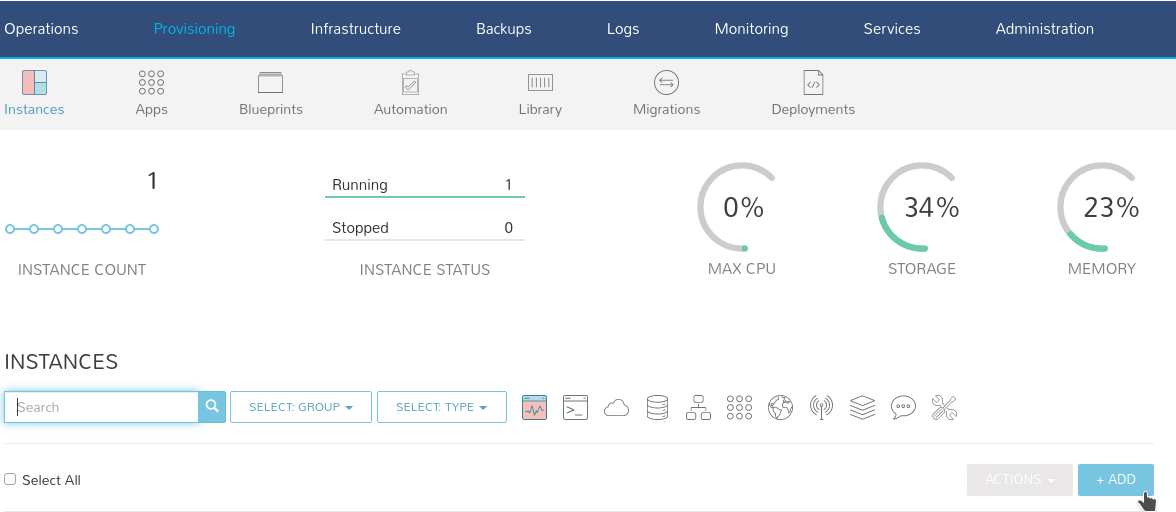
Task: Select the cloud filter icon
Action: point(616,407)
